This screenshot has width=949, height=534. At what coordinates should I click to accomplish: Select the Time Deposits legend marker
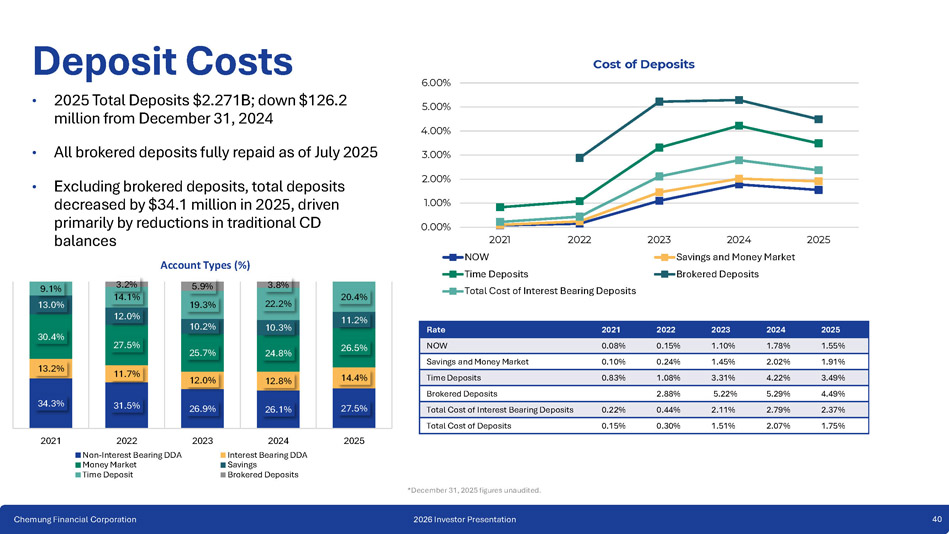tap(452, 274)
